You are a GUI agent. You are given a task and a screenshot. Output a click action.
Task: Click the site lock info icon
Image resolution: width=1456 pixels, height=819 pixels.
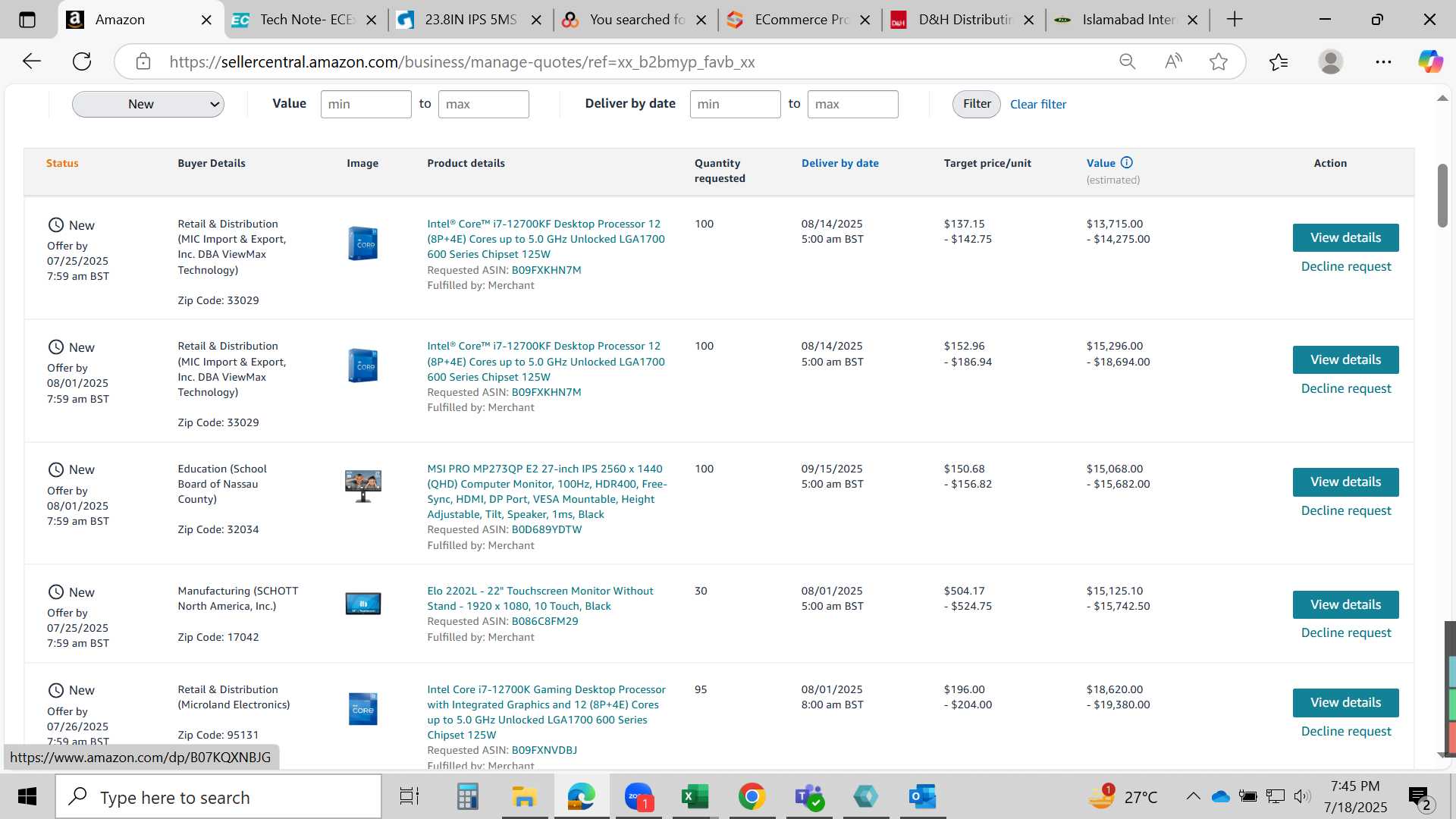coord(143,61)
